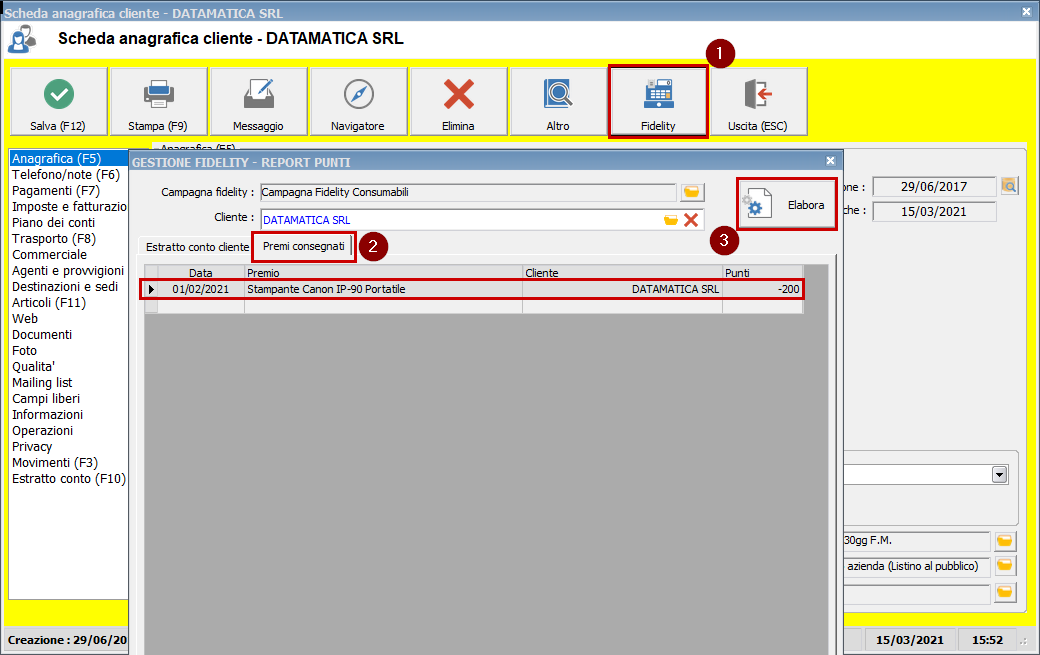Open the Altro magnifier button
The width and height of the screenshot is (1040, 655).
point(558,101)
